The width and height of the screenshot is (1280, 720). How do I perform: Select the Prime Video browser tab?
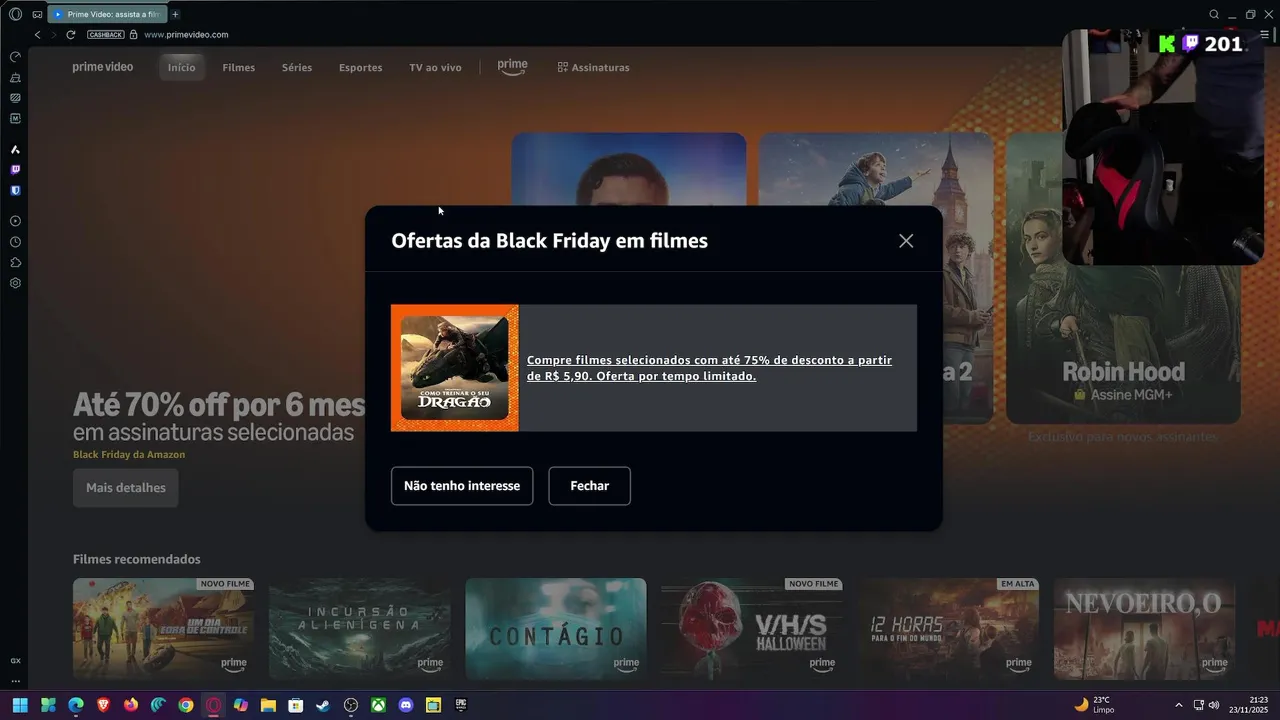[107, 14]
